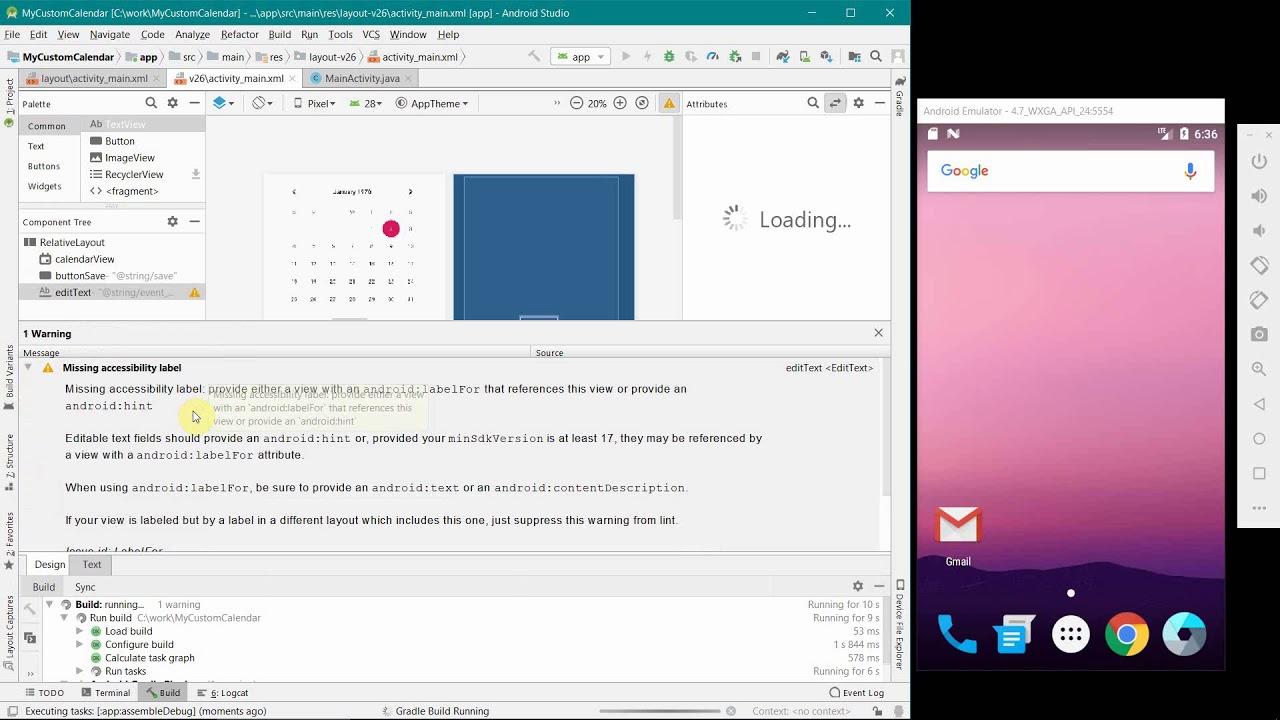Zoom in the design surface

tap(620, 103)
